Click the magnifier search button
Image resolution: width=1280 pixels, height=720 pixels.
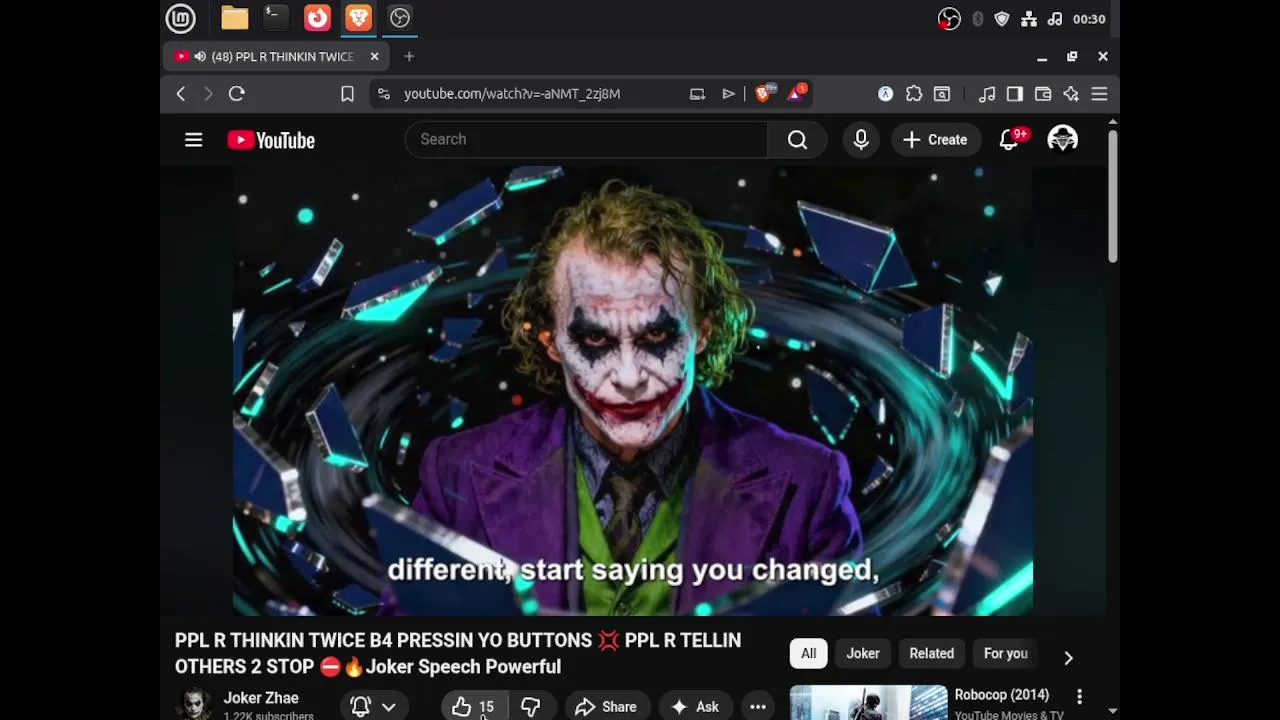click(x=797, y=140)
